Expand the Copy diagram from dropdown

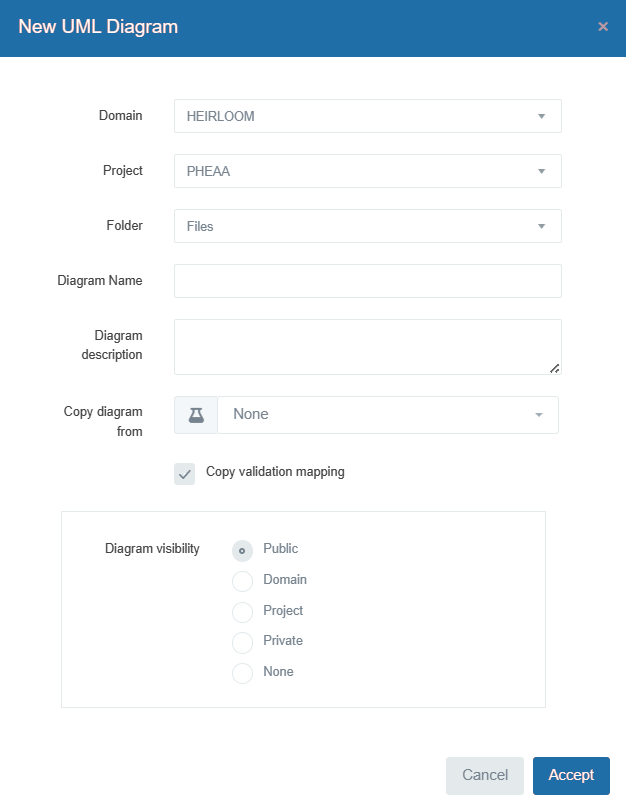pos(387,415)
